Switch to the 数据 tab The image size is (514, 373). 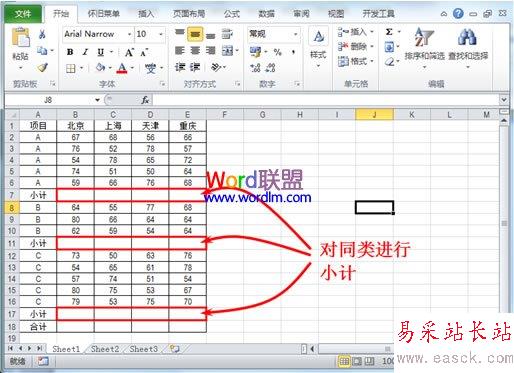(267, 14)
